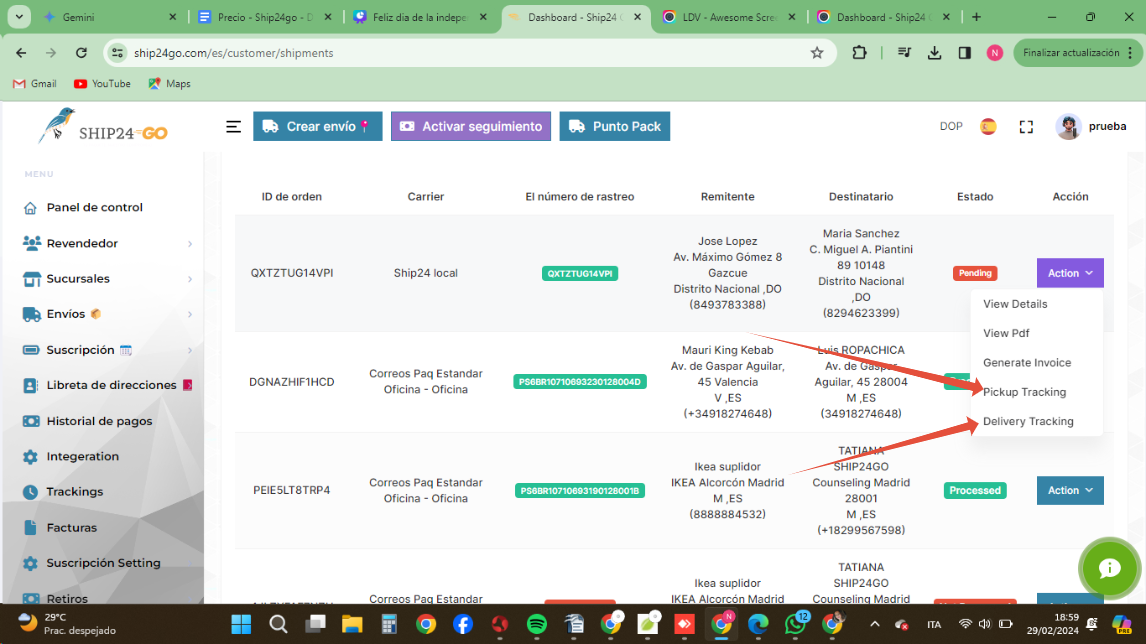Go to Panel de control

tap(94, 208)
